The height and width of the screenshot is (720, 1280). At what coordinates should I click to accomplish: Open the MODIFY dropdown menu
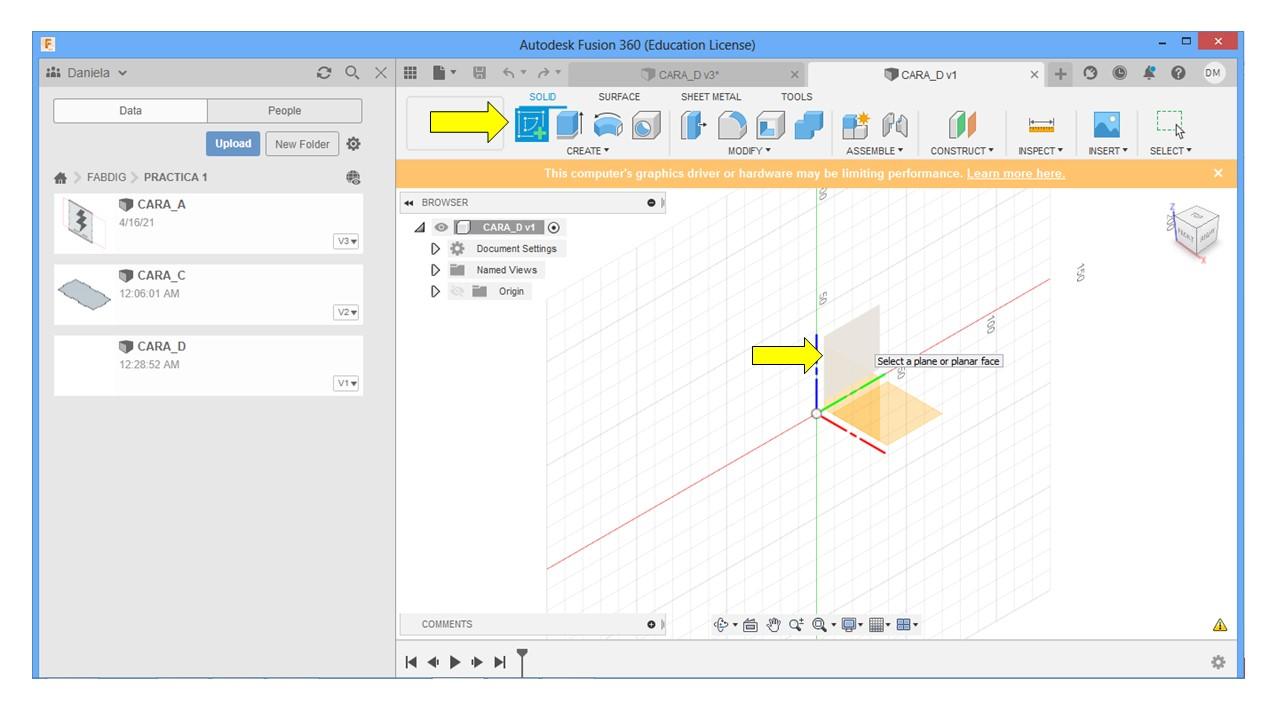click(749, 151)
